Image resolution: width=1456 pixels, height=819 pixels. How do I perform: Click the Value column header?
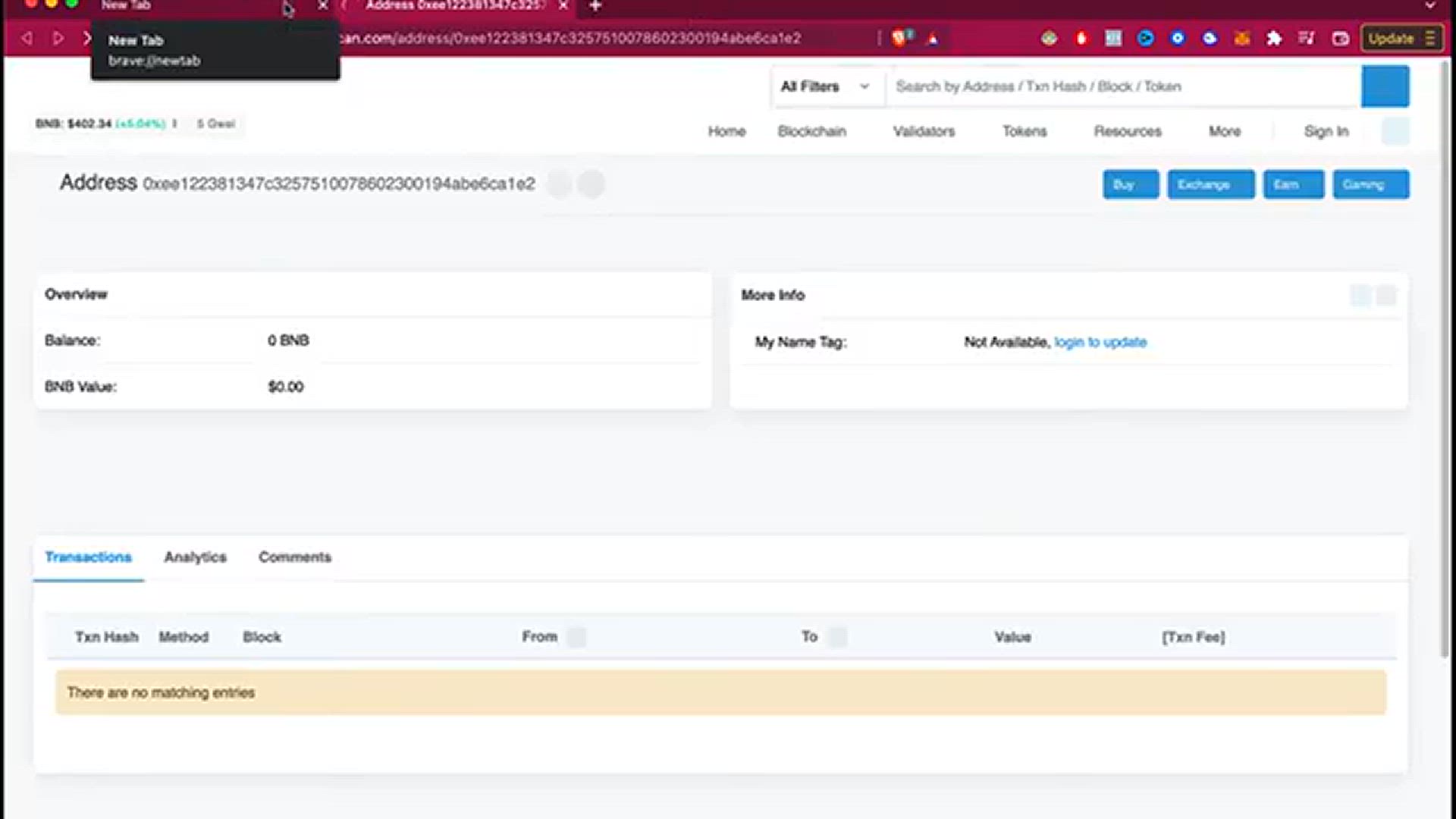(1012, 637)
